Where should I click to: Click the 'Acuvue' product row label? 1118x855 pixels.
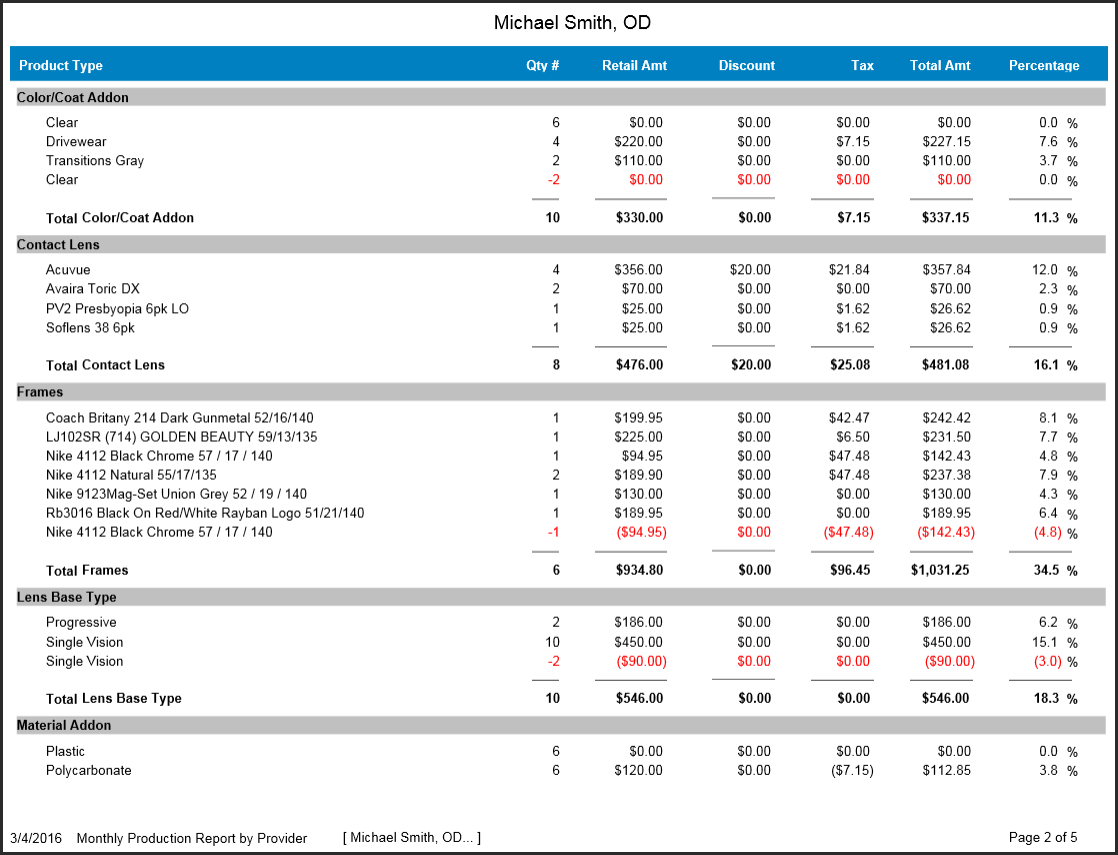point(68,270)
